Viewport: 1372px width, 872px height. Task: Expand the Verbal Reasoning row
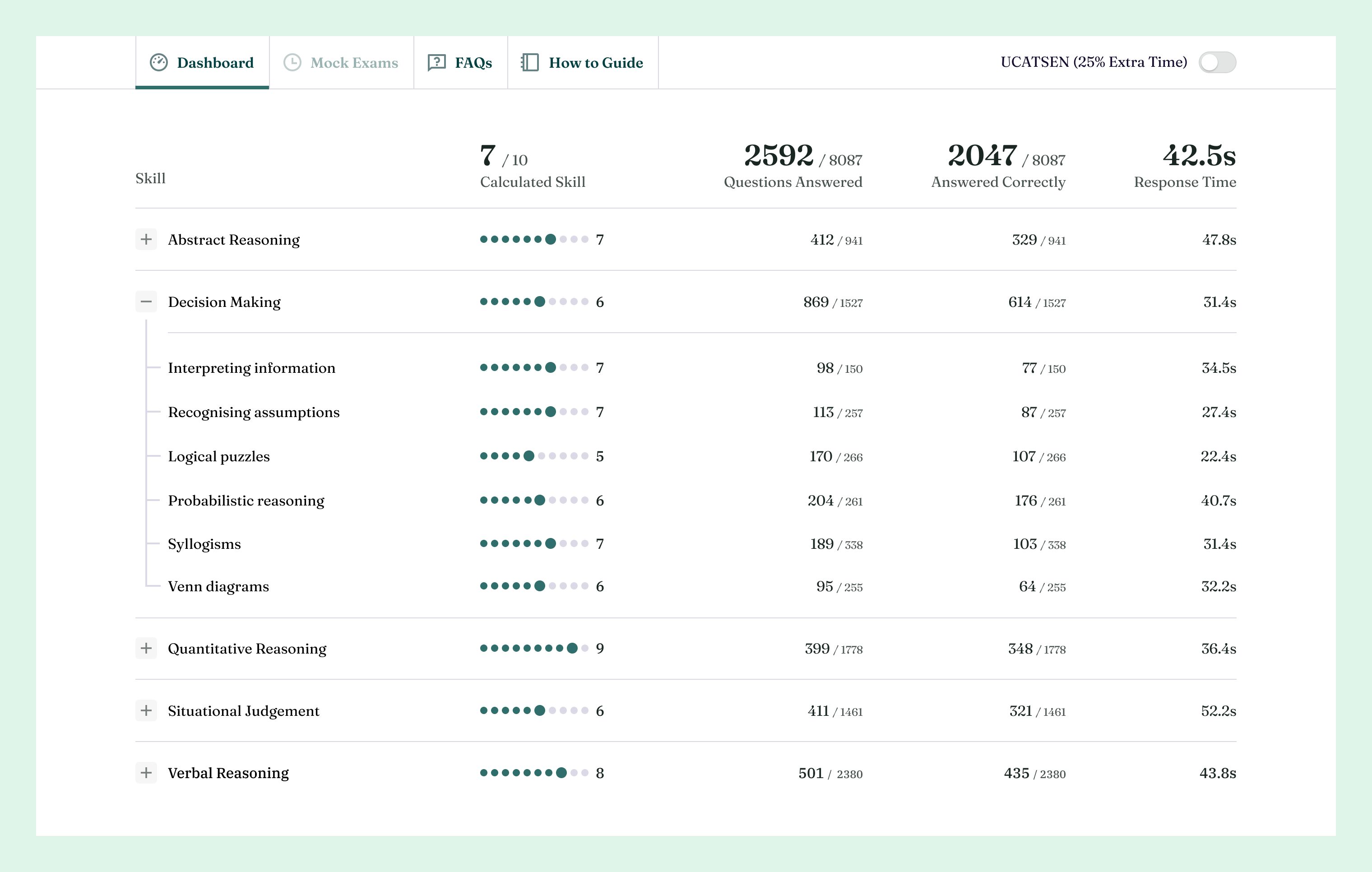146,773
